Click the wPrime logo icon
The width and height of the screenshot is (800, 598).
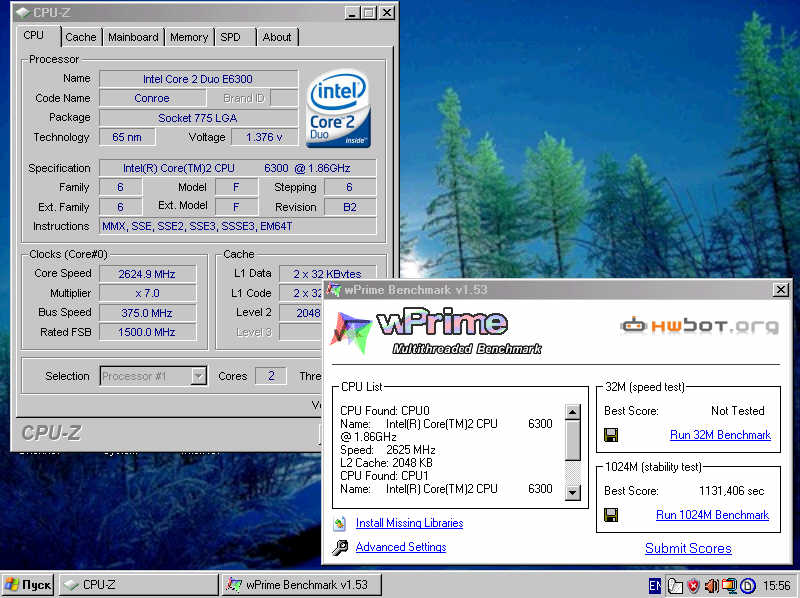351,333
